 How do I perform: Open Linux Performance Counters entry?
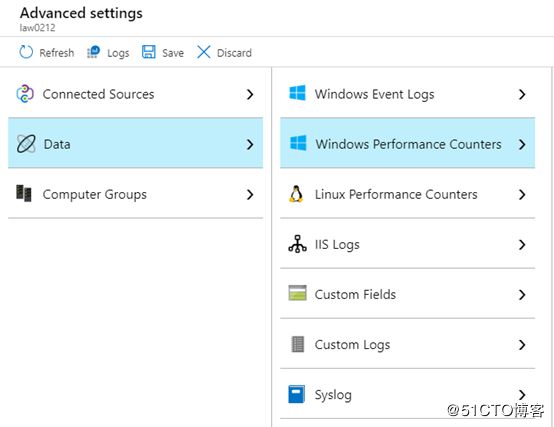407,194
